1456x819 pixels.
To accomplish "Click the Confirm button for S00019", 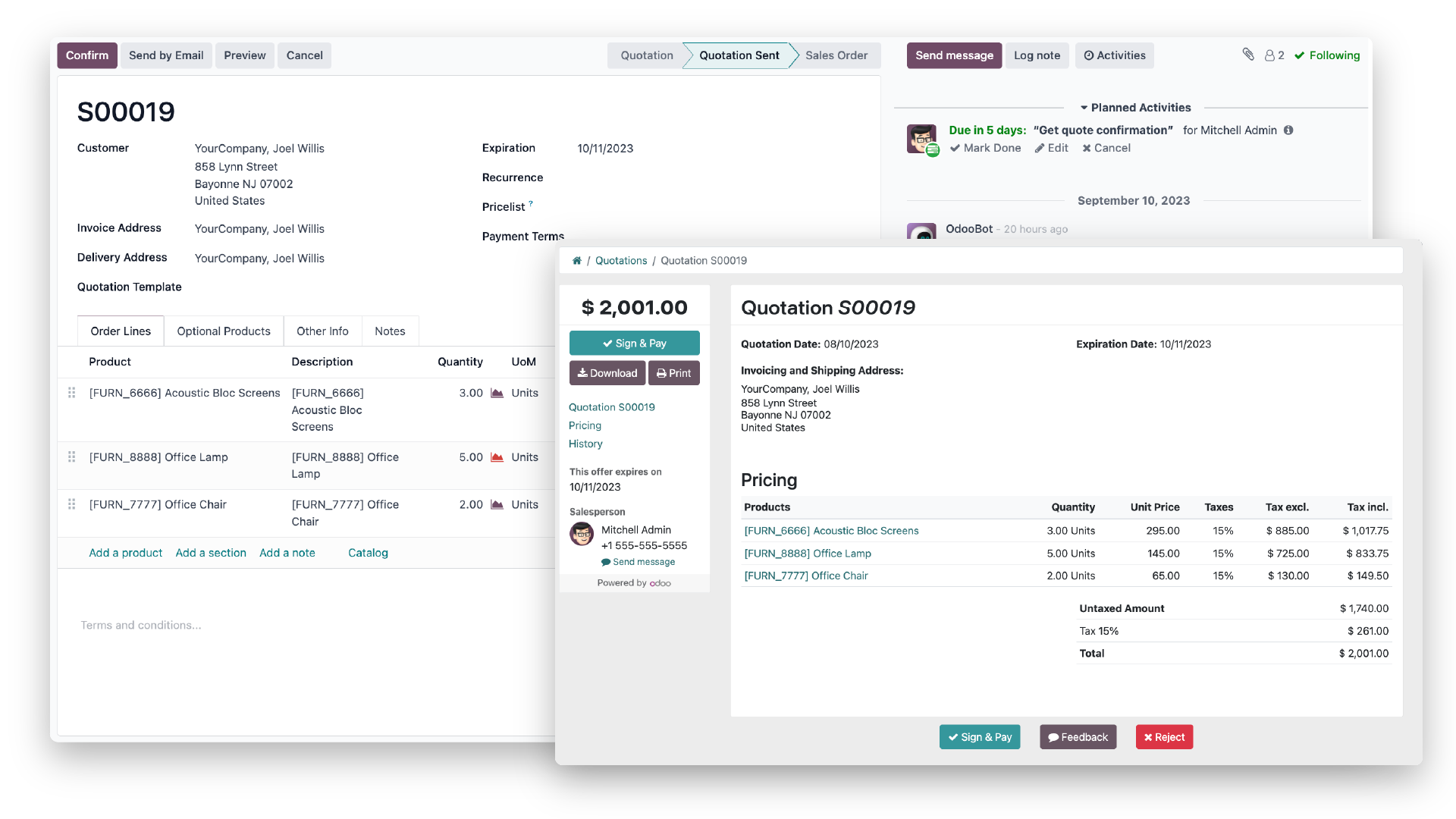I will (87, 55).
